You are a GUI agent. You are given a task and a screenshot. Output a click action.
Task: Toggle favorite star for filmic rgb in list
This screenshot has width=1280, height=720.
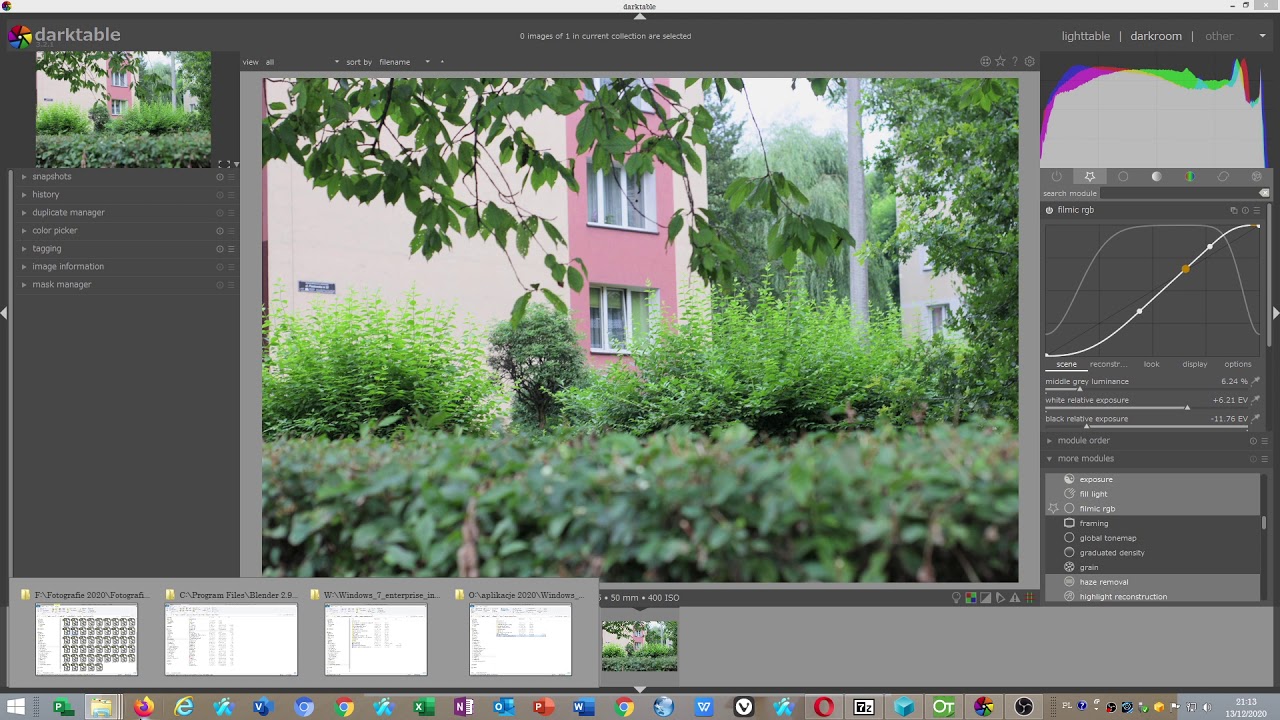[1053, 509]
